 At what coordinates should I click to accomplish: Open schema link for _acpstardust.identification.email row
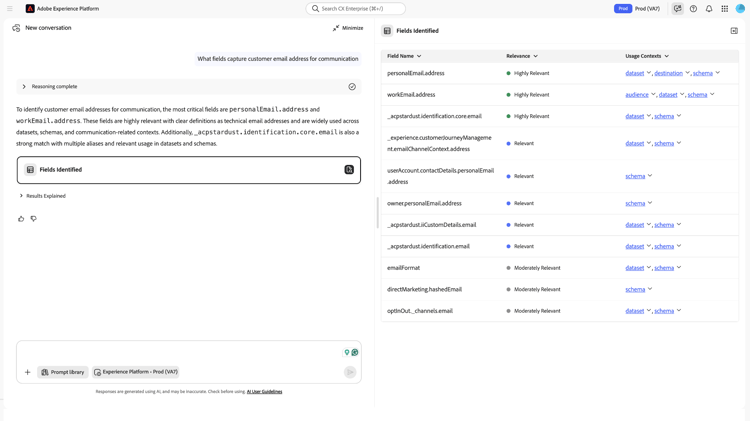coord(664,246)
